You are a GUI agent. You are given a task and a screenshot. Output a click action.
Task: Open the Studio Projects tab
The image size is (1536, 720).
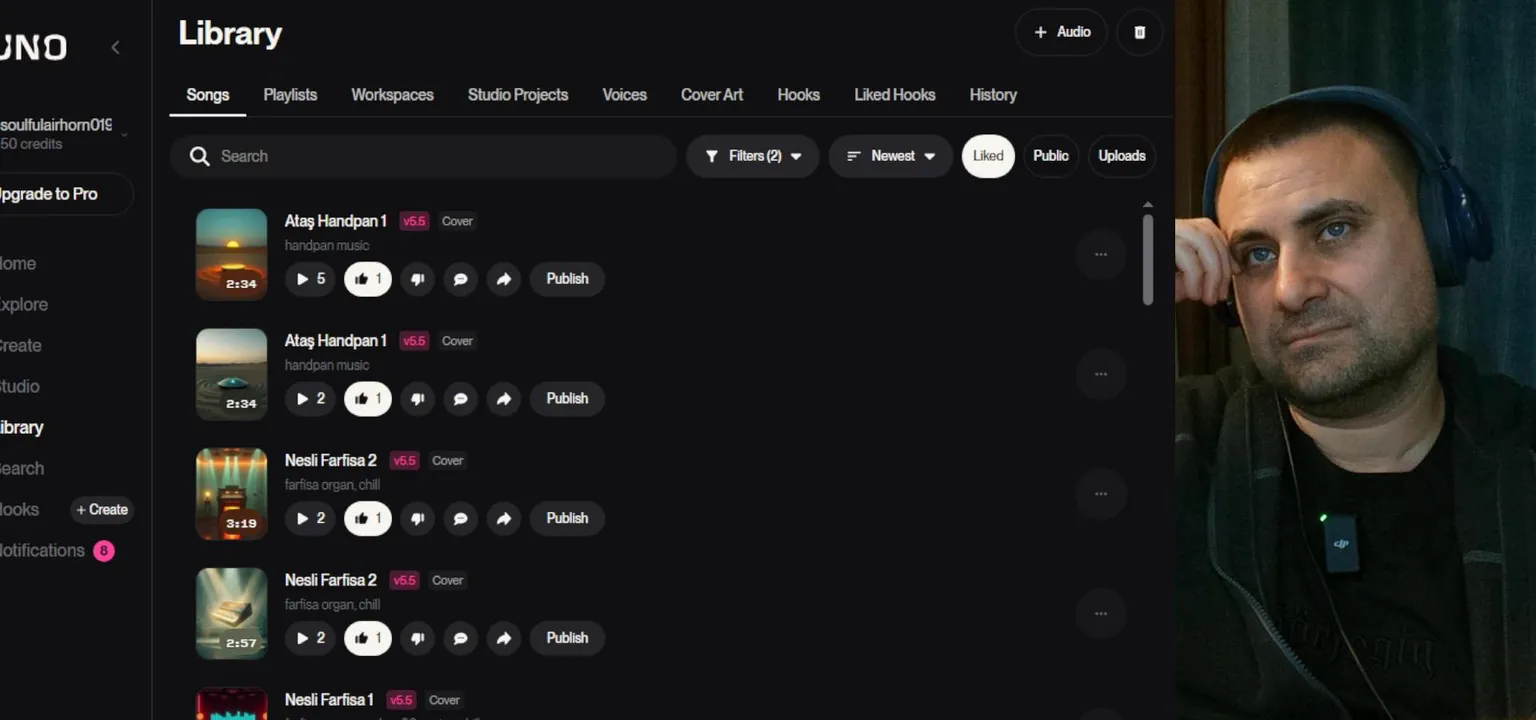pyautogui.click(x=518, y=95)
